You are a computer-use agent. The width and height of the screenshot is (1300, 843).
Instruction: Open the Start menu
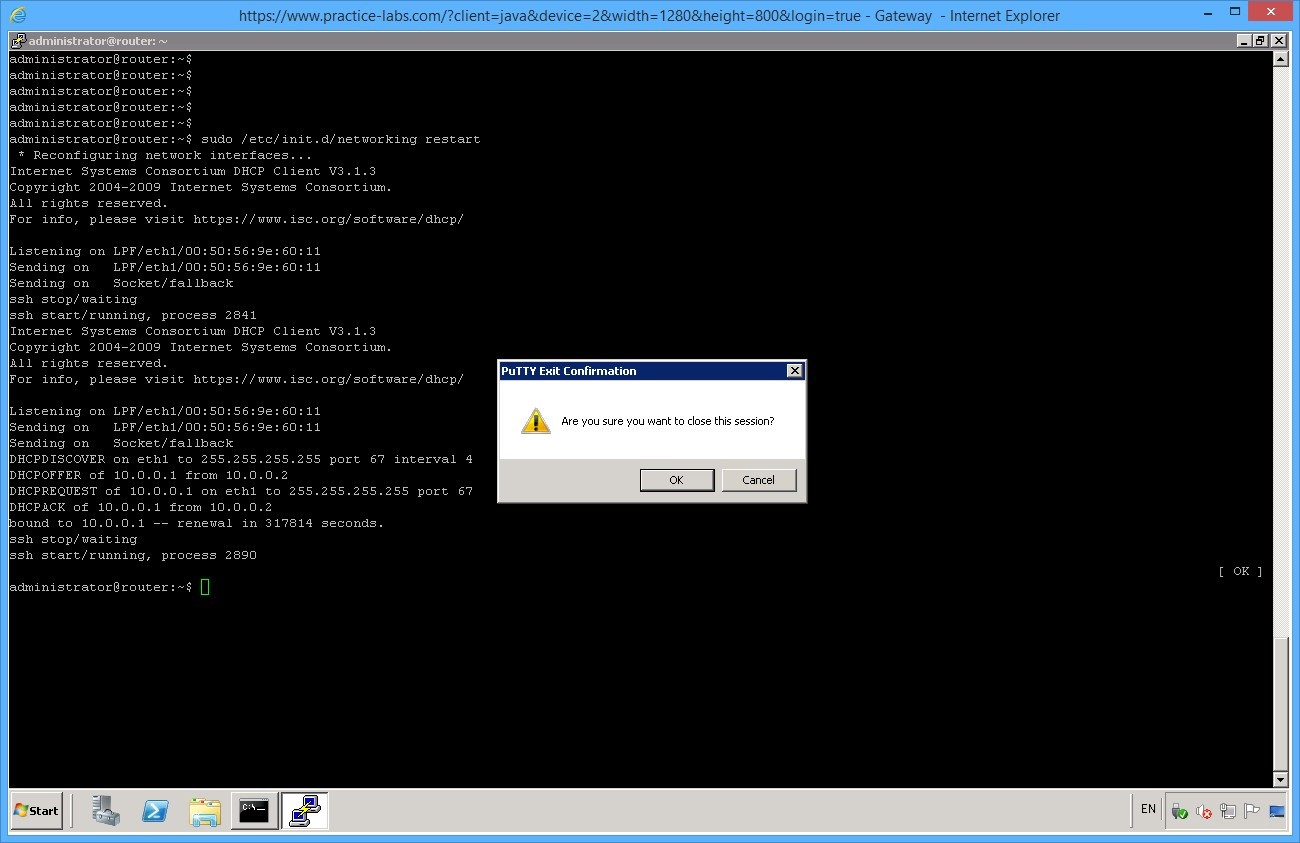click(36, 811)
